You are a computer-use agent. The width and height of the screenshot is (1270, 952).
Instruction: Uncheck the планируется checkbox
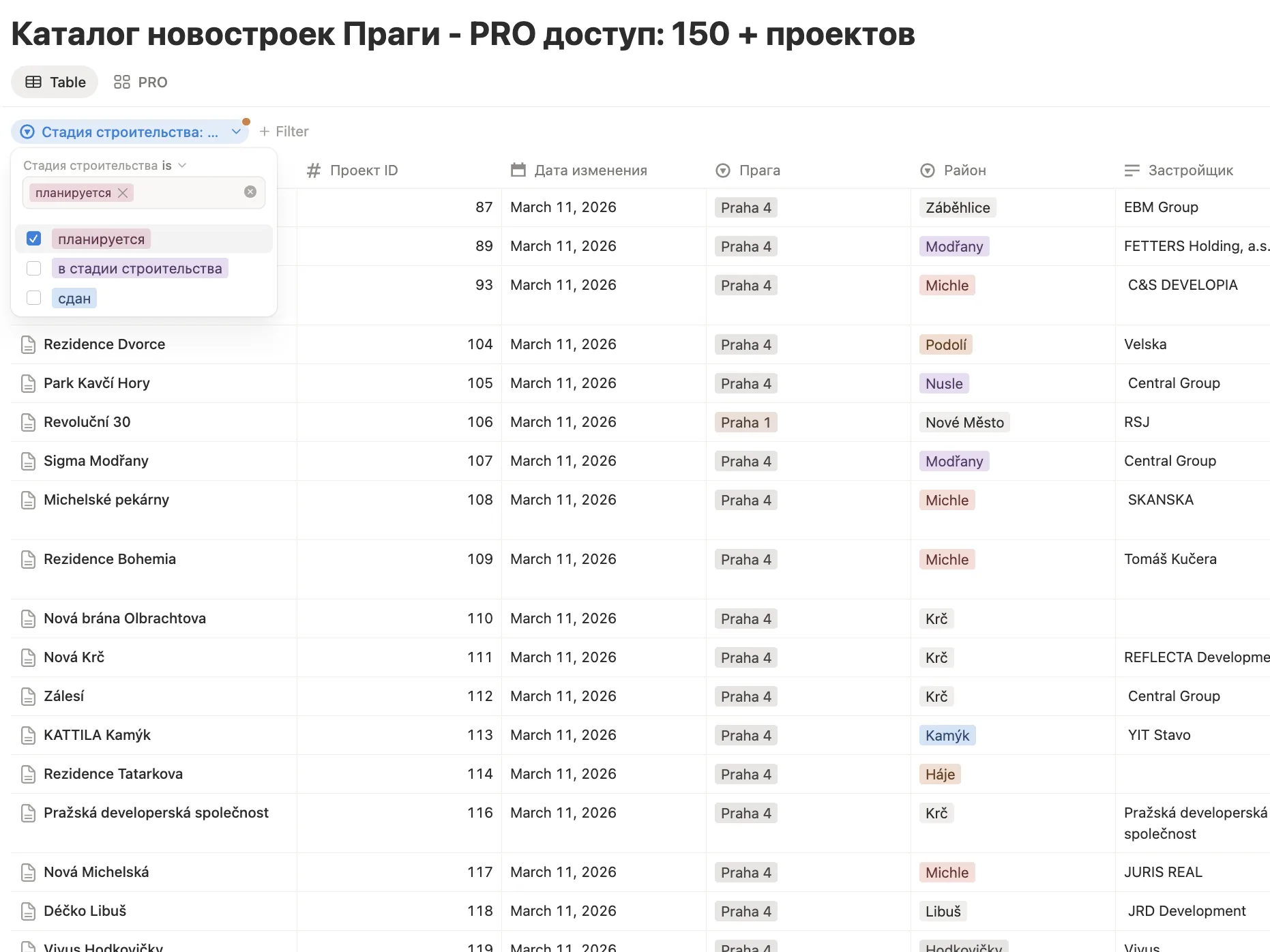[x=34, y=239]
